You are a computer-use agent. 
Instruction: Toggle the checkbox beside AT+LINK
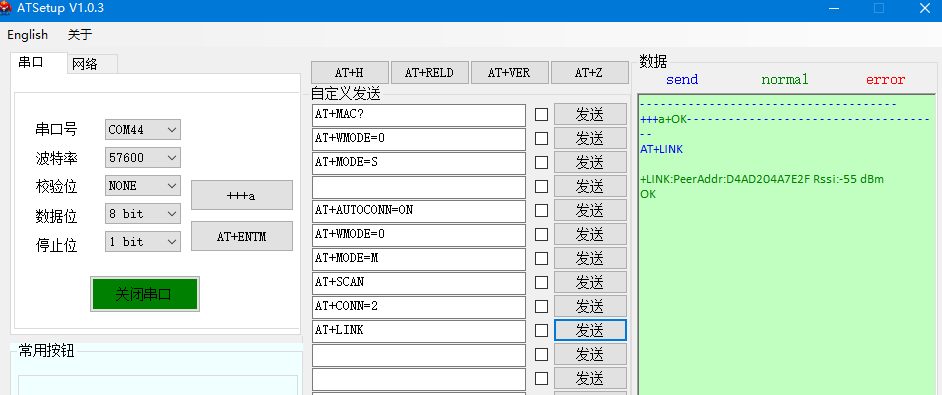(x=541, y=330)
